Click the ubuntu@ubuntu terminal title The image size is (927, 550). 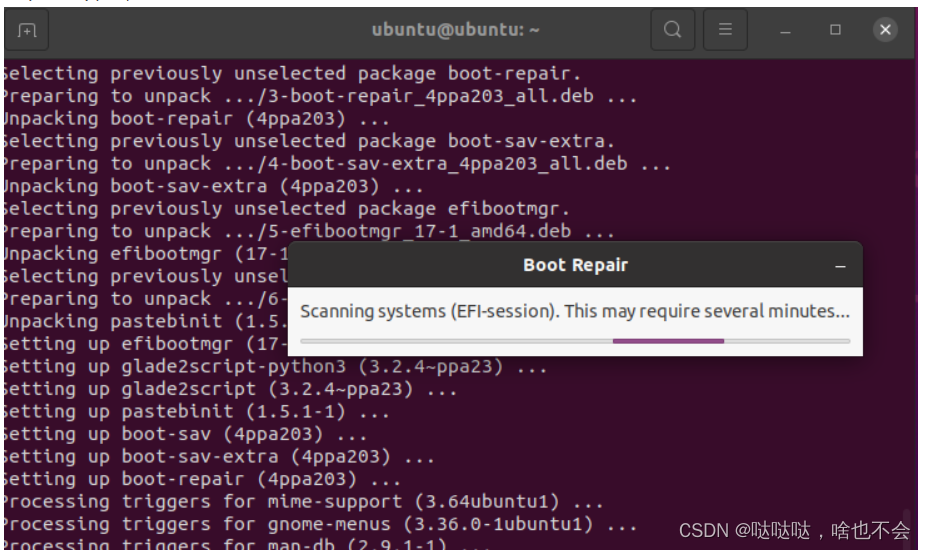click(455, 30)
